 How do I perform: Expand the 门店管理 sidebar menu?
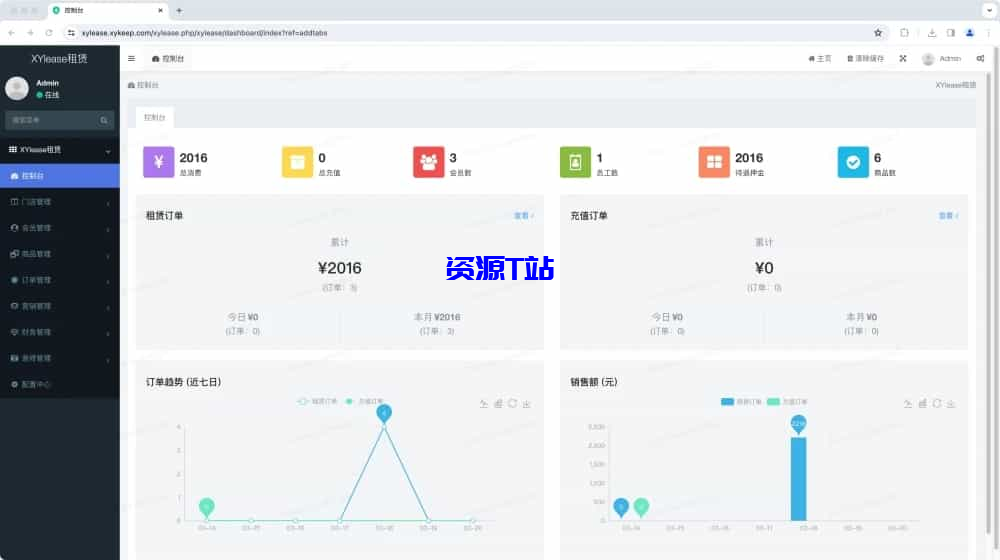pyautogui.click(x=60, y=202)
